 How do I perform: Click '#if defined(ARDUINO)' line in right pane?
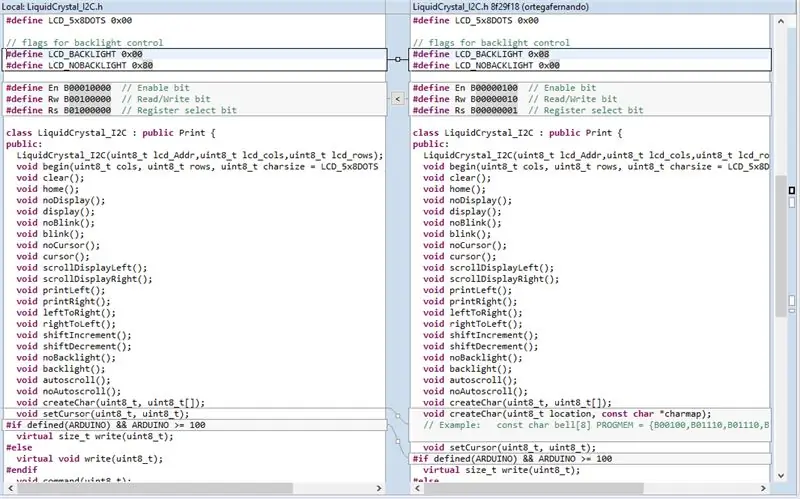tap(512, 458)
